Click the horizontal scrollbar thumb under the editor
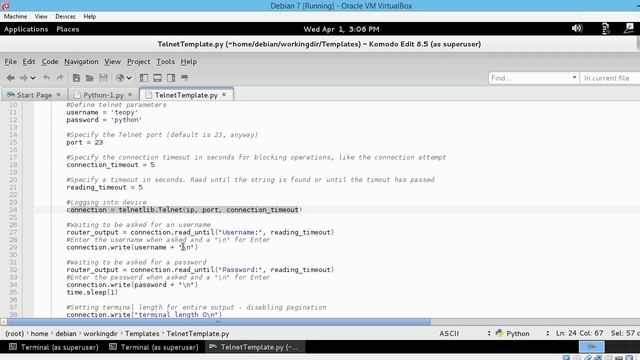This screenshot has width=640, height=360. [218, 322]
